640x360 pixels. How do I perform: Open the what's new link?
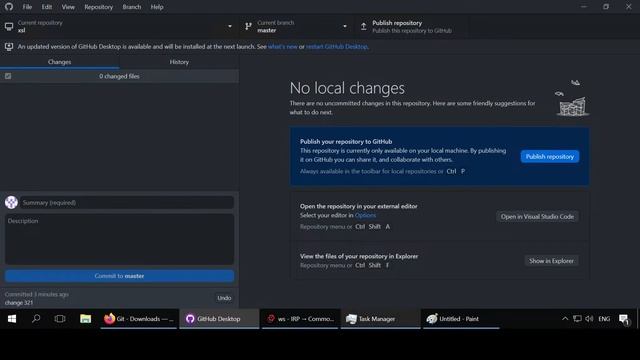282,47
